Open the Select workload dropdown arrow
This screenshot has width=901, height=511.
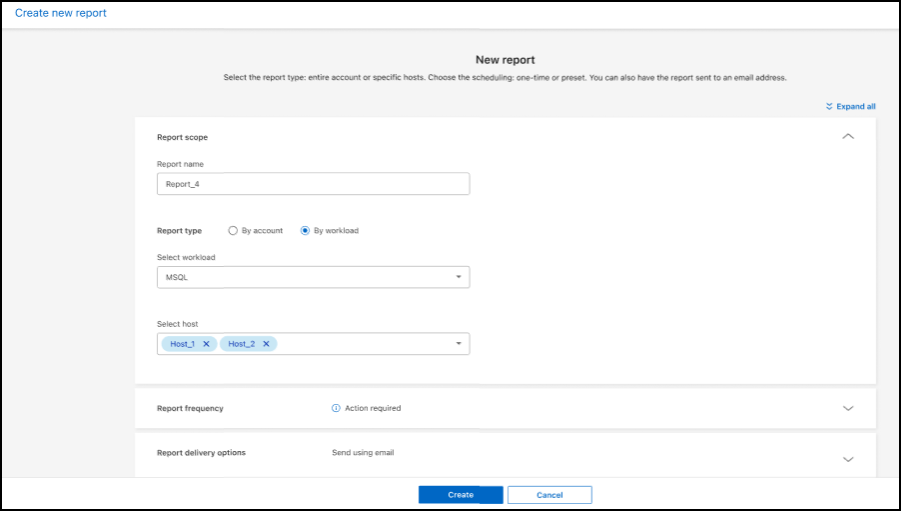(458, 277)
